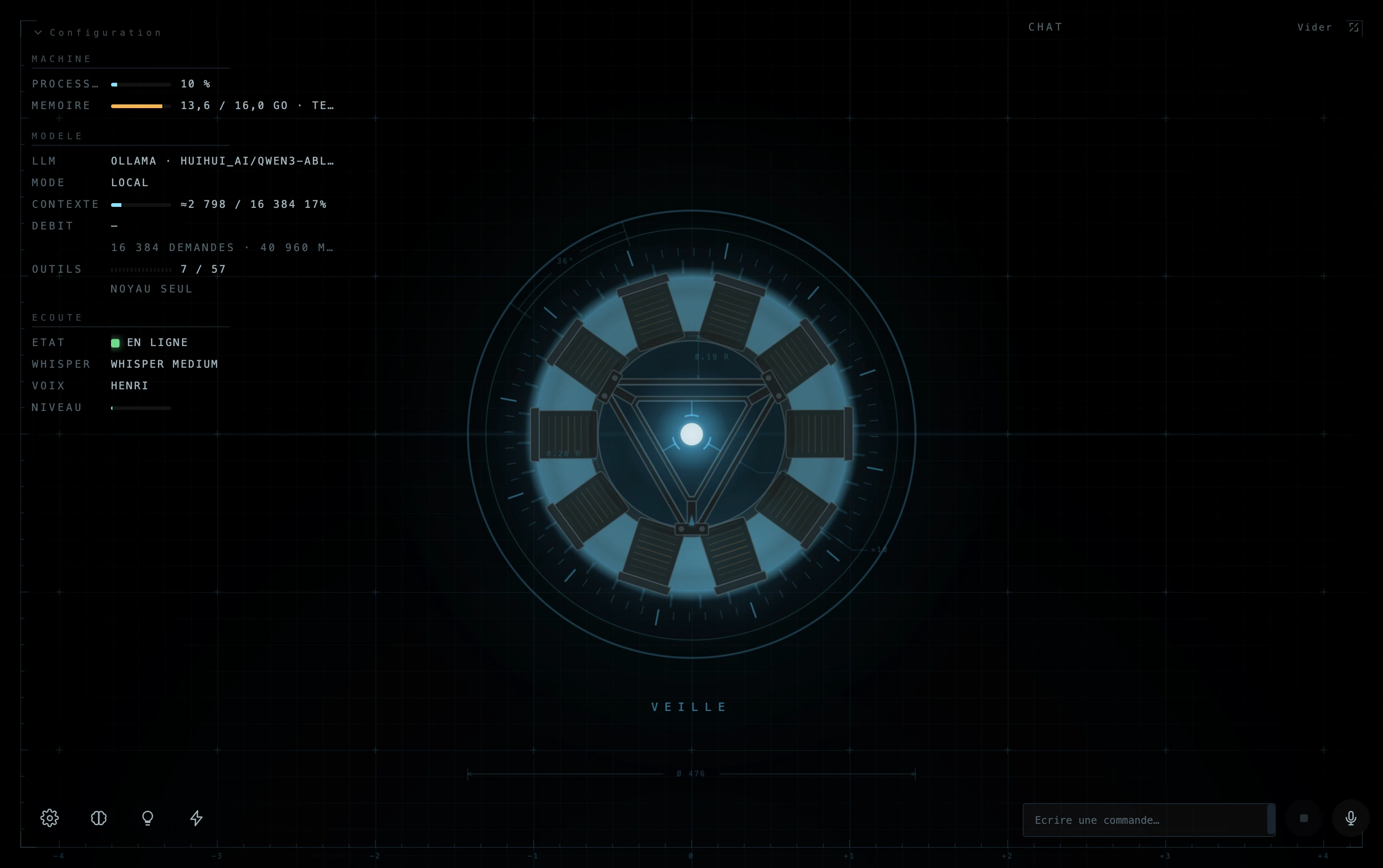The width and height of the screenshot is (1383, 868).
Task: Activate the microphone button
Action: tap(1351, 818)
